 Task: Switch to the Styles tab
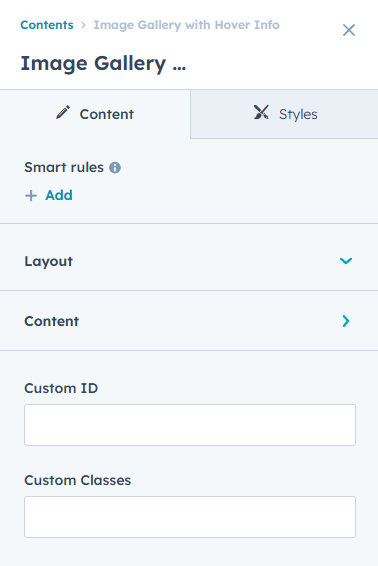coord(284,114)
